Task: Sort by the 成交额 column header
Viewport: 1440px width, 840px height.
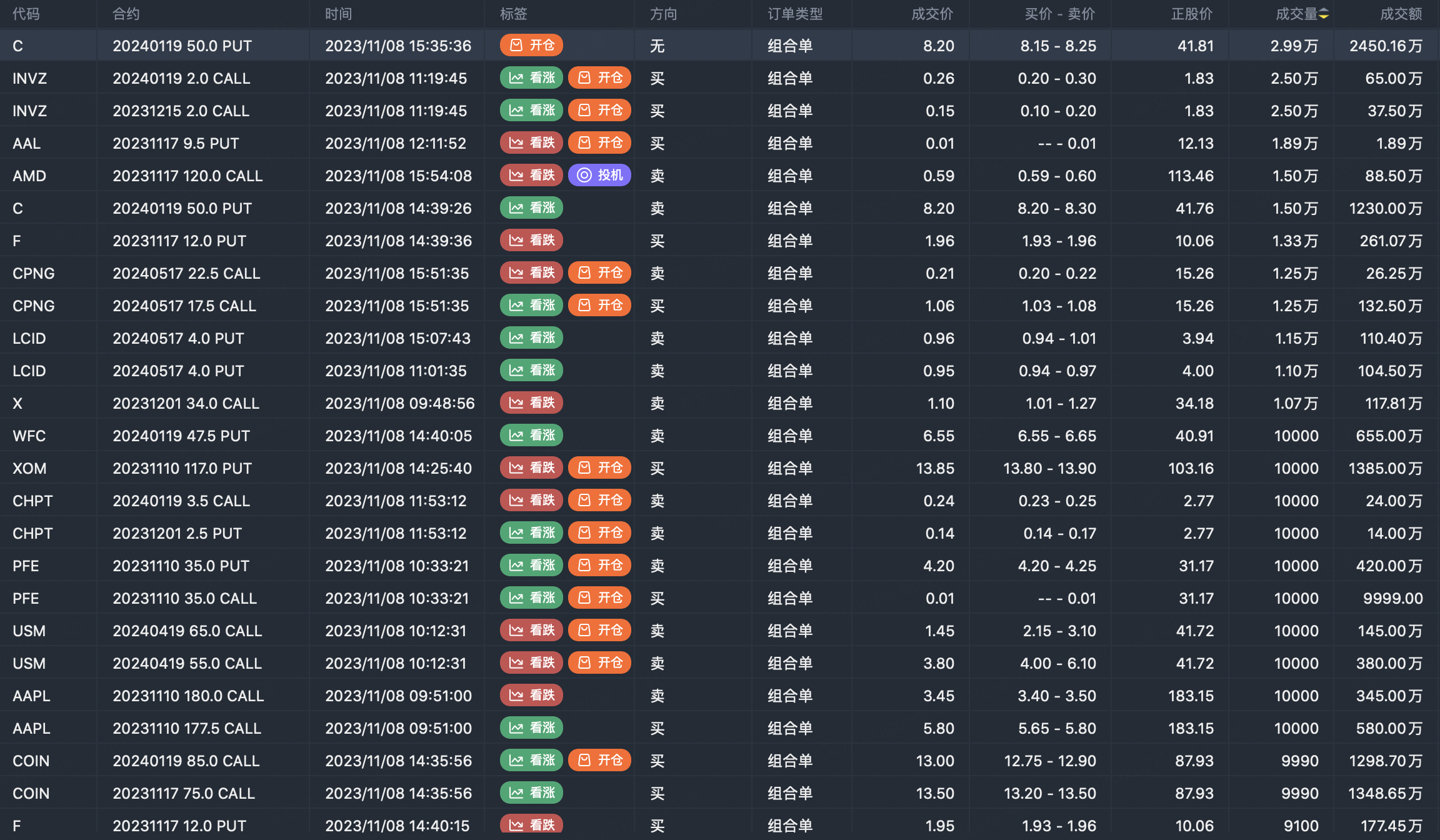Action: coord(1401,14)
